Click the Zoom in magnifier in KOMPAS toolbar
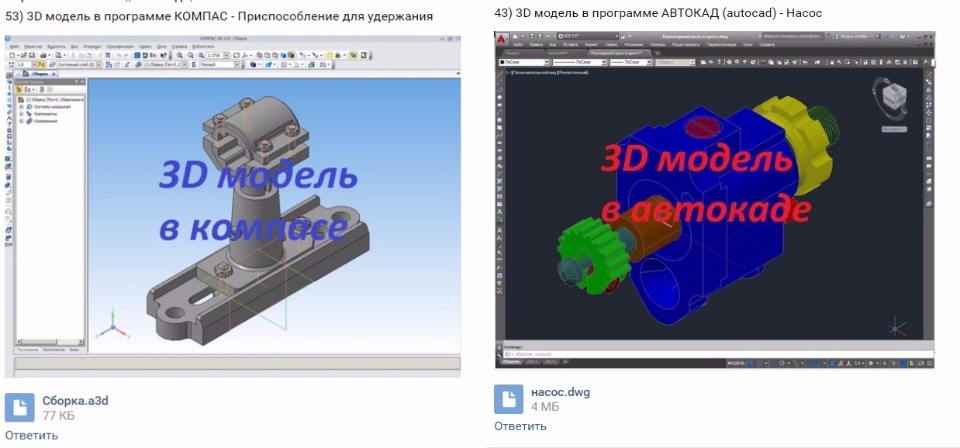960x448 pixels. (x=179, y=55)
